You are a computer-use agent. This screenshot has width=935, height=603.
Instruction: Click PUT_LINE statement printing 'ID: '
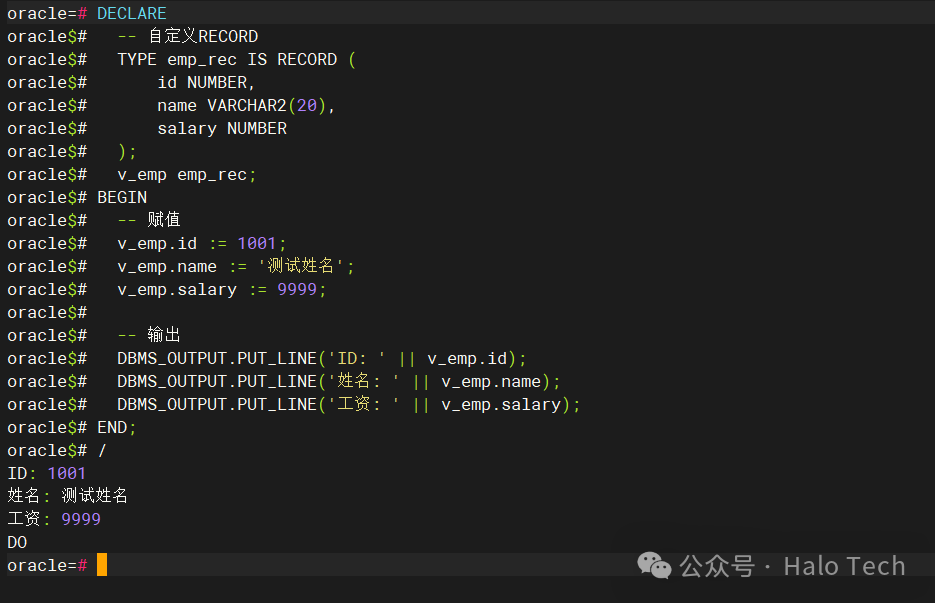pyautogui.click(x=322, y=358)
